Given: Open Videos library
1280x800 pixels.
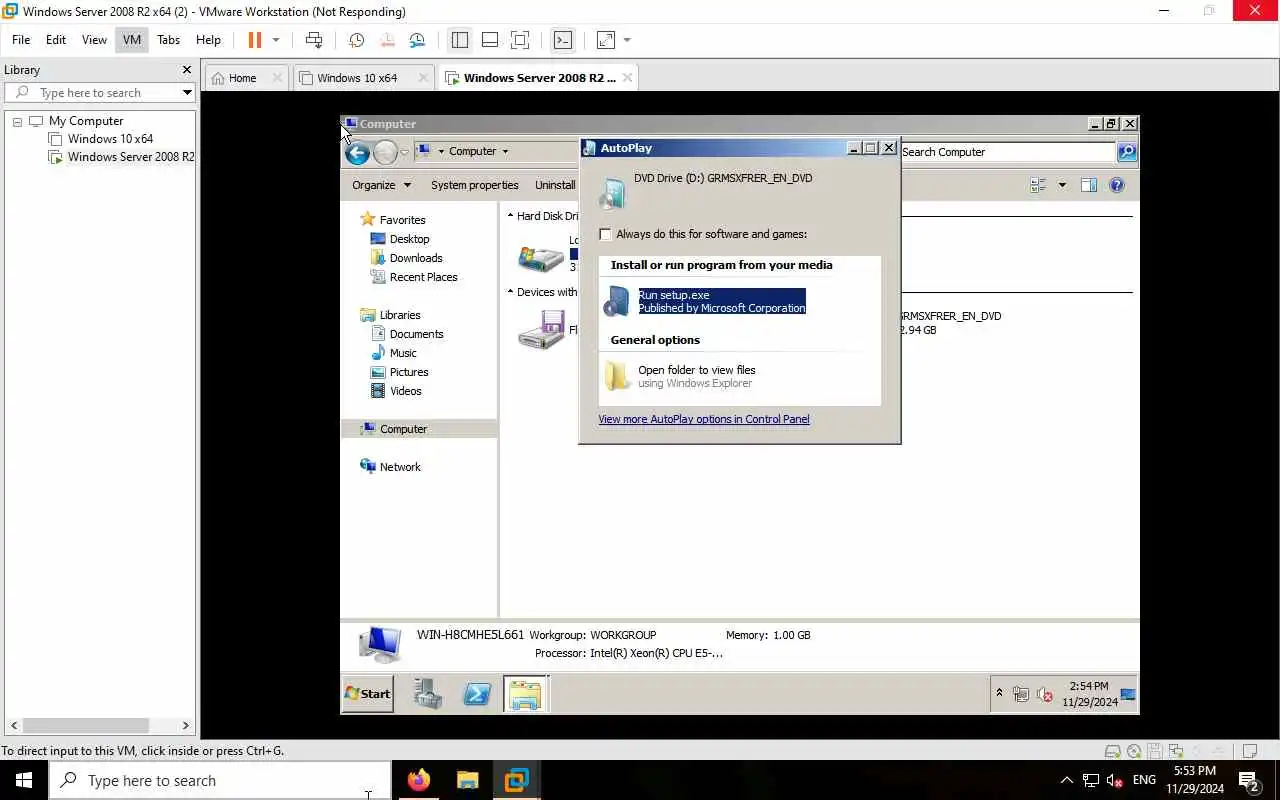Looking at the screenshot, I should (x=405, y=391).
